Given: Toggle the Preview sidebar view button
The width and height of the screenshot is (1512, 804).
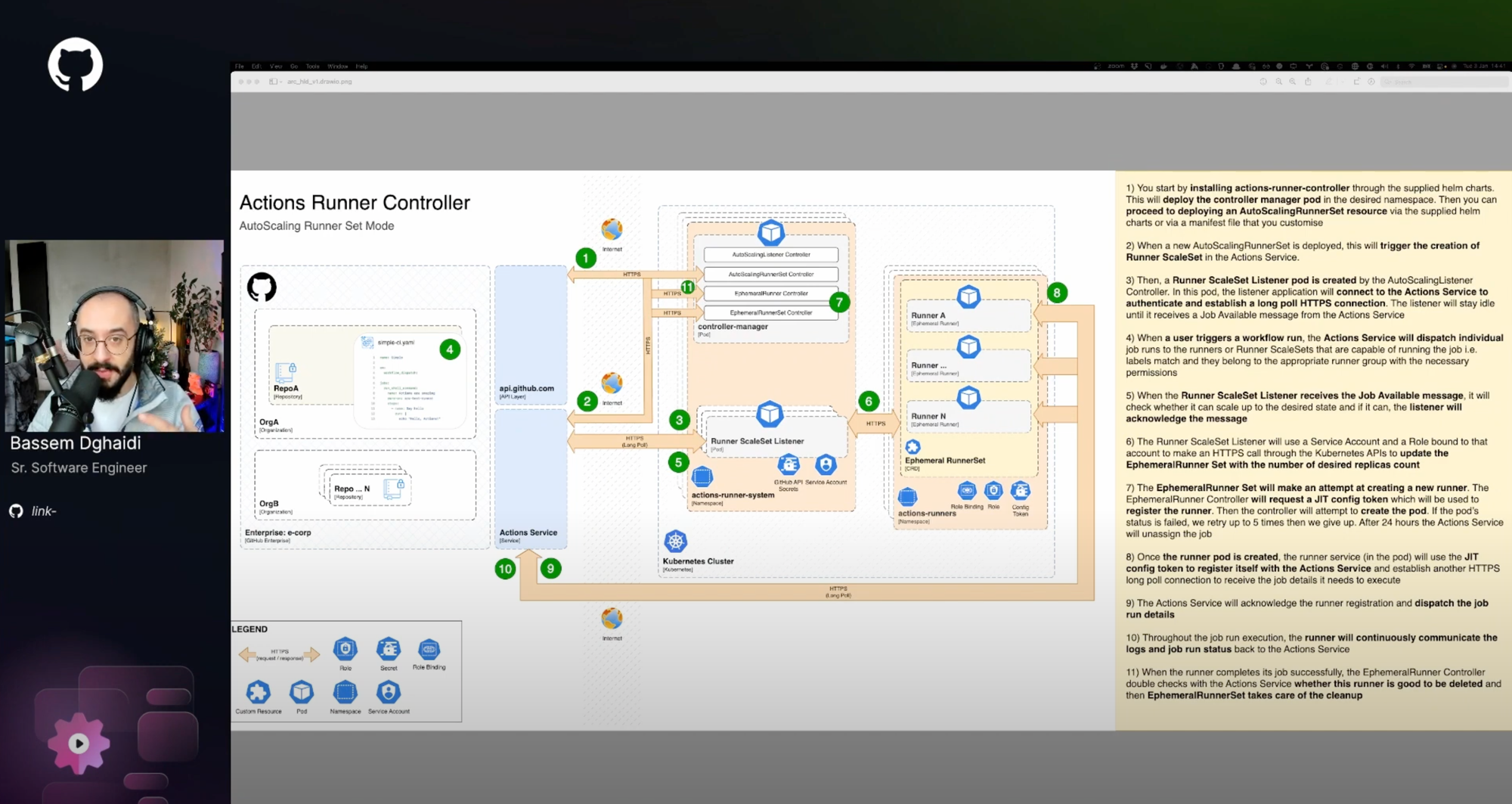Looking at the screenshot, I should pyautogui.click(x=272, y=82).
